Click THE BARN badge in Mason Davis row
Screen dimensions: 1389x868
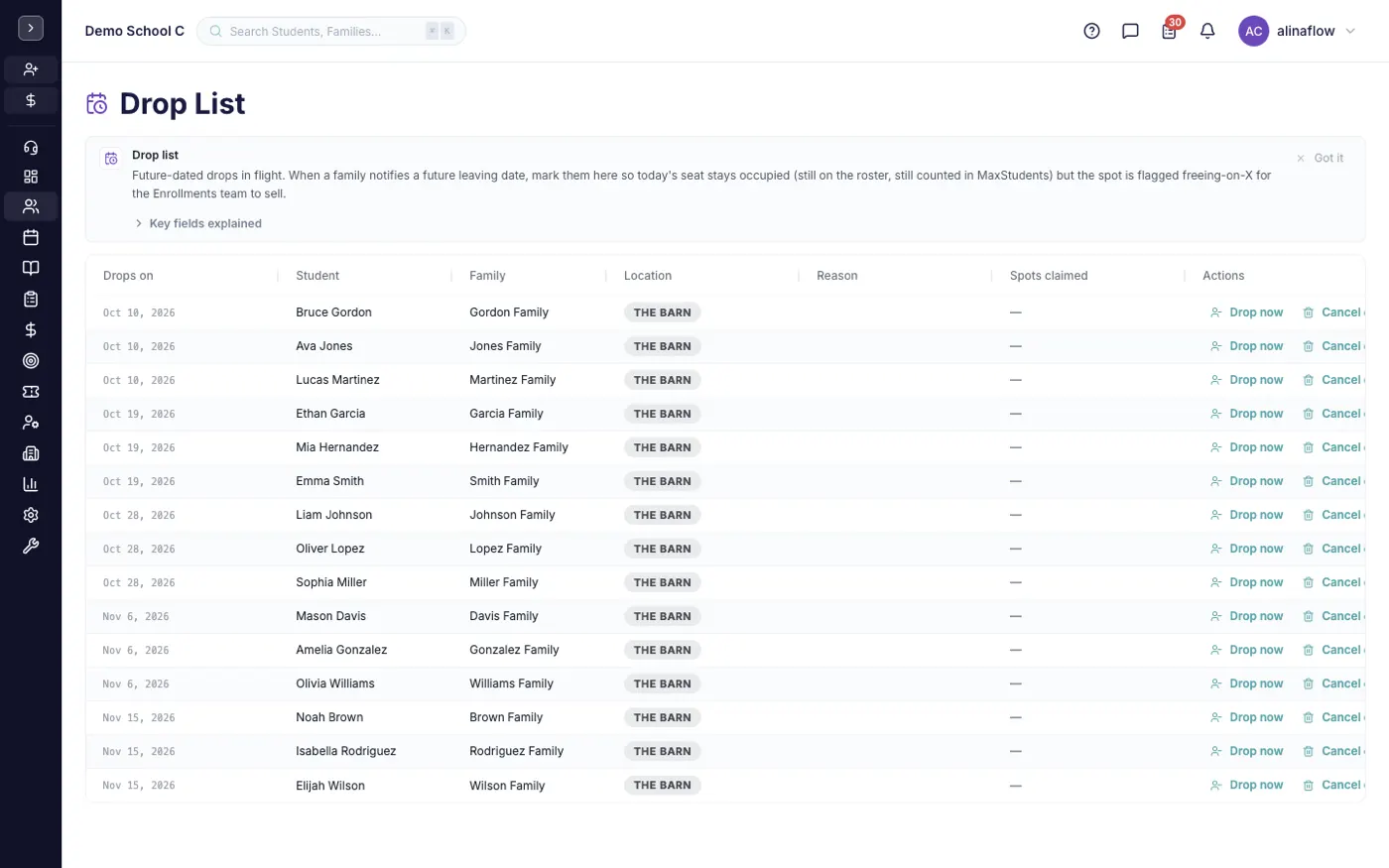(x=663, y=616)
